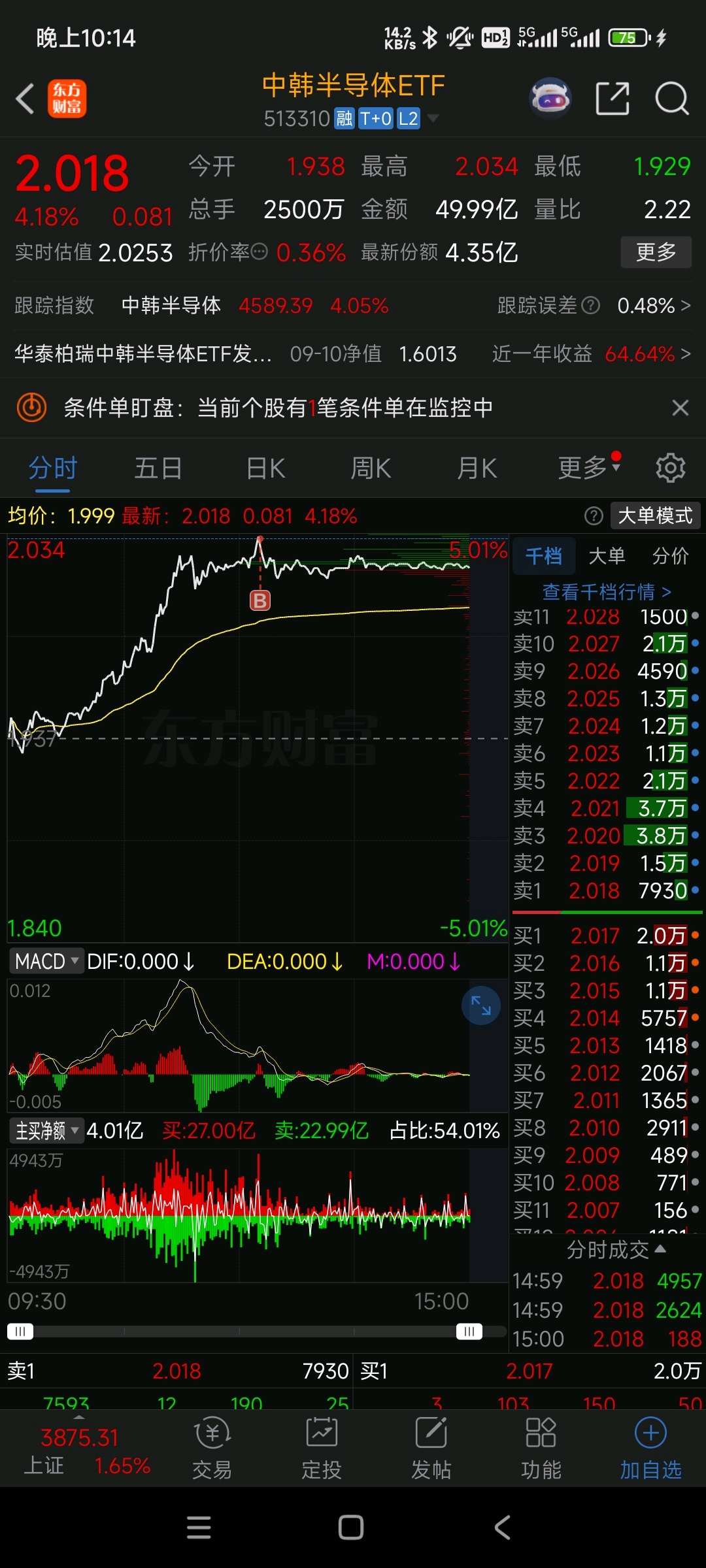Expand chart with fullscreen arrows icon
Viewport: 706px width, 1568px height.
click(481, 1005)
